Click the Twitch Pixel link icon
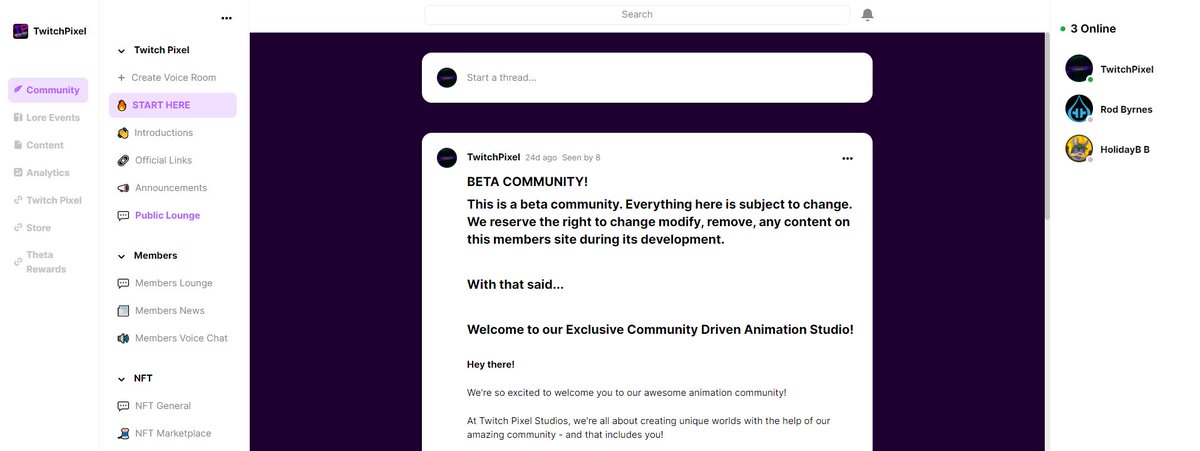 pyautogui.click(x=18, y=200)
